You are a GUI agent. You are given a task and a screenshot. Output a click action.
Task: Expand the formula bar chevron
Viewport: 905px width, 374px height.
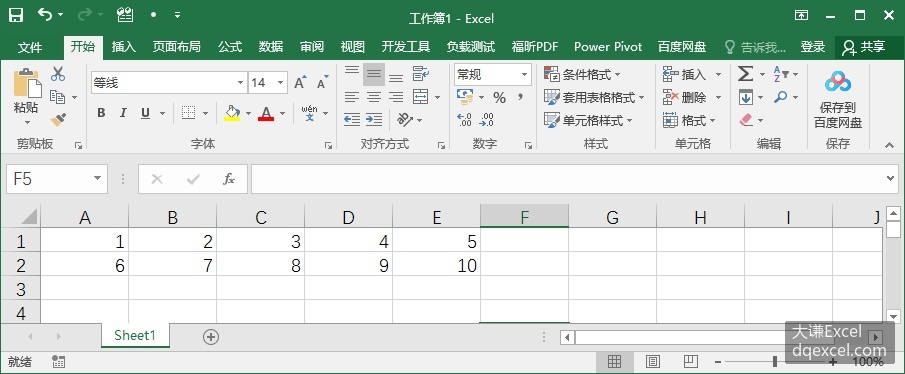coord(891,179)
